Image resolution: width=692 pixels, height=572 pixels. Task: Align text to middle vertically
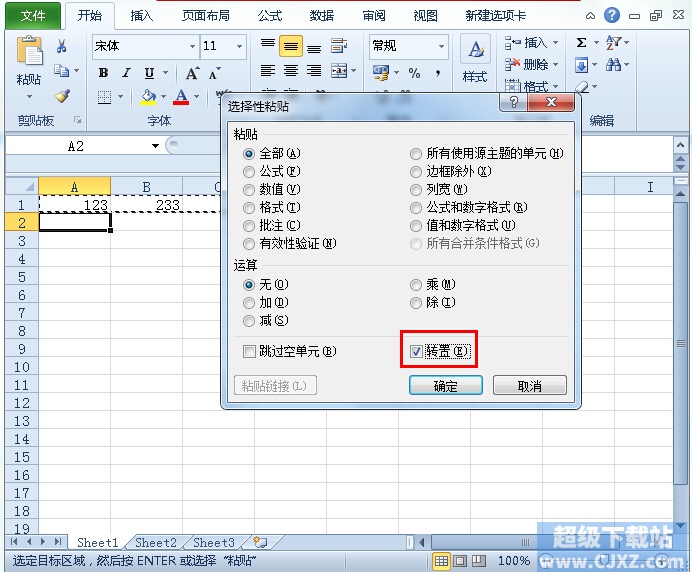pyautogui.click(x=291, y=46)
